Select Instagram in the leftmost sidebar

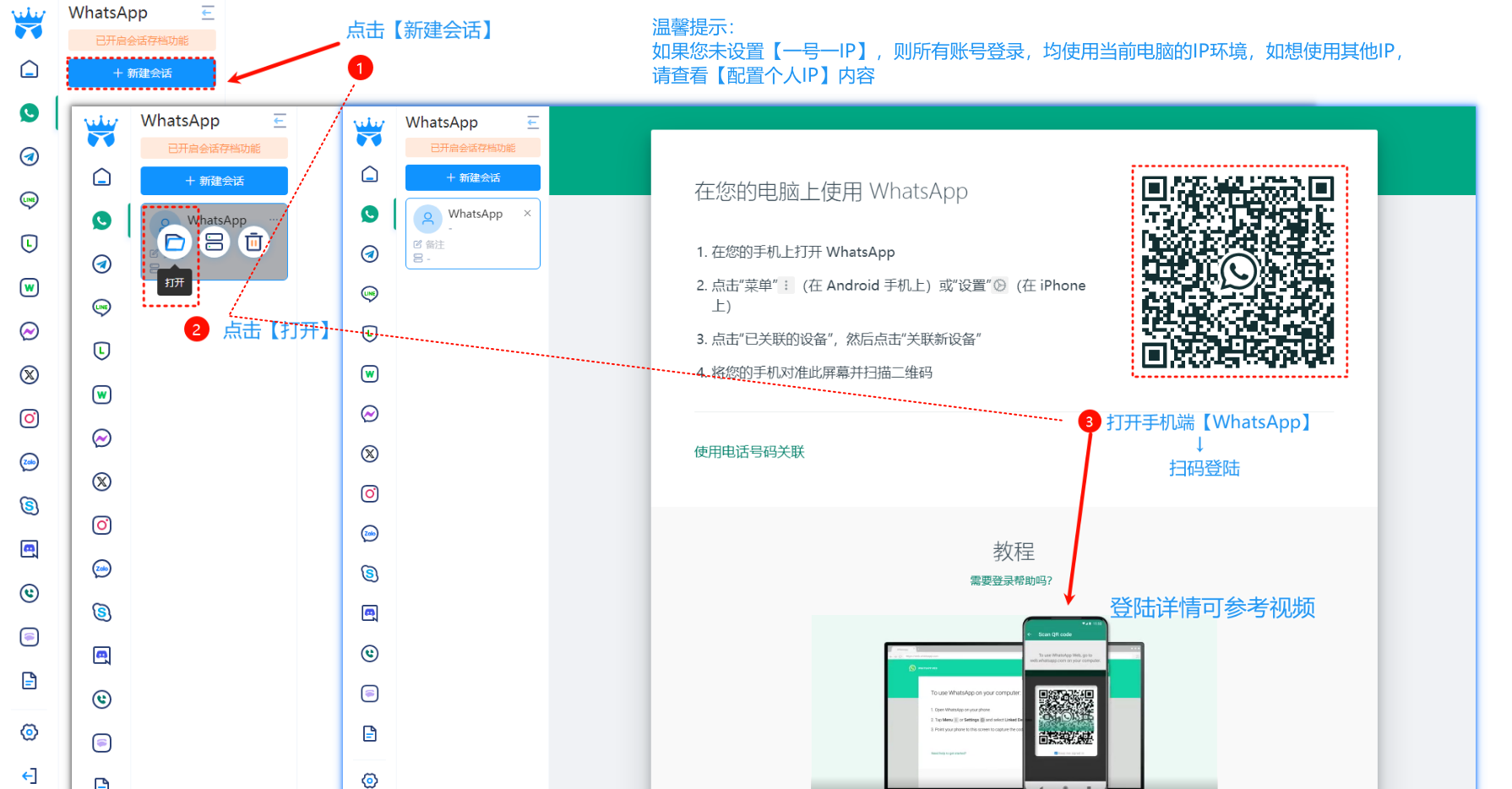point(30,419)
